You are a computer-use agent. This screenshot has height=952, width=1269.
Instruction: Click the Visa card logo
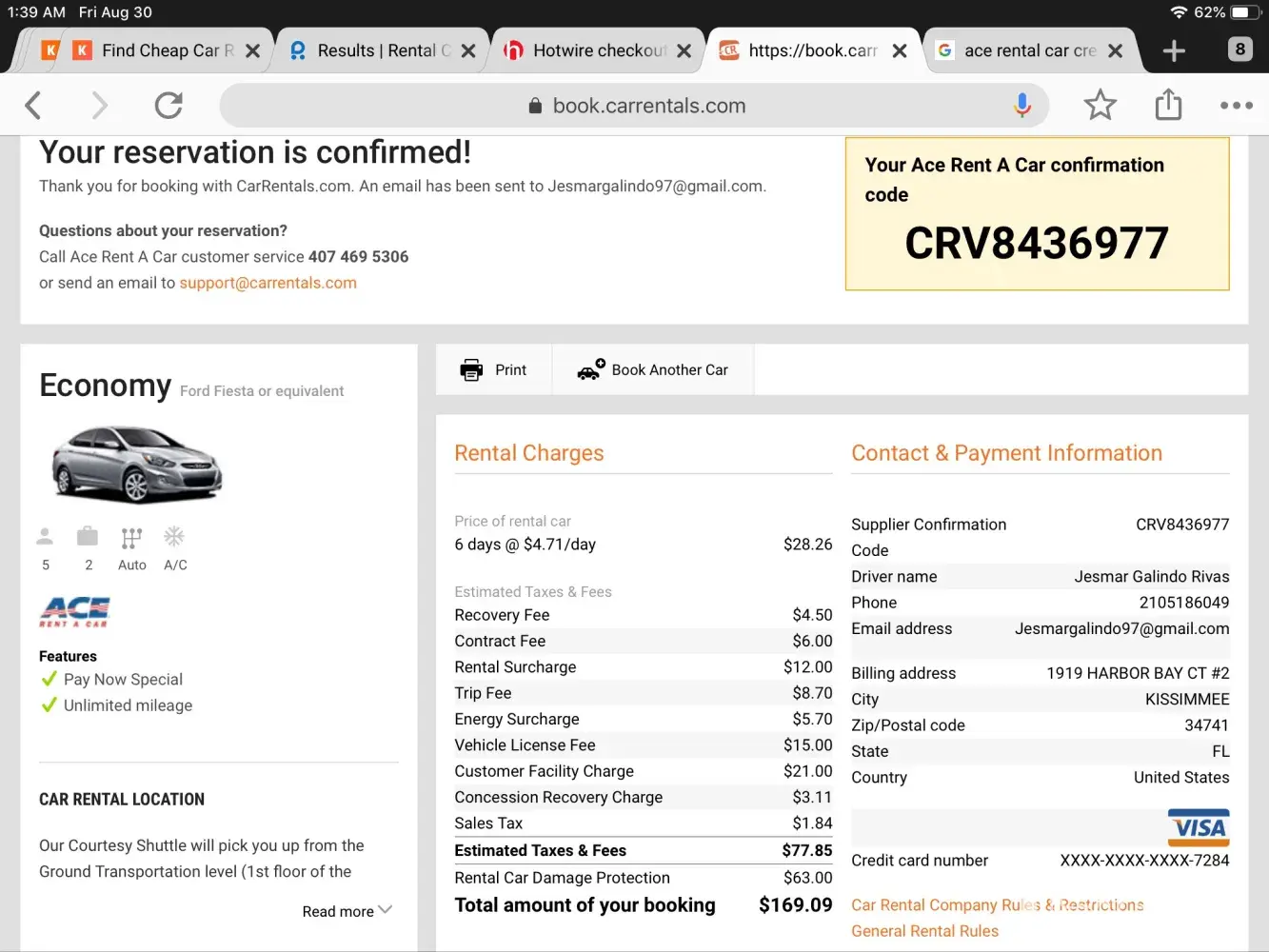coord(1199,827)
